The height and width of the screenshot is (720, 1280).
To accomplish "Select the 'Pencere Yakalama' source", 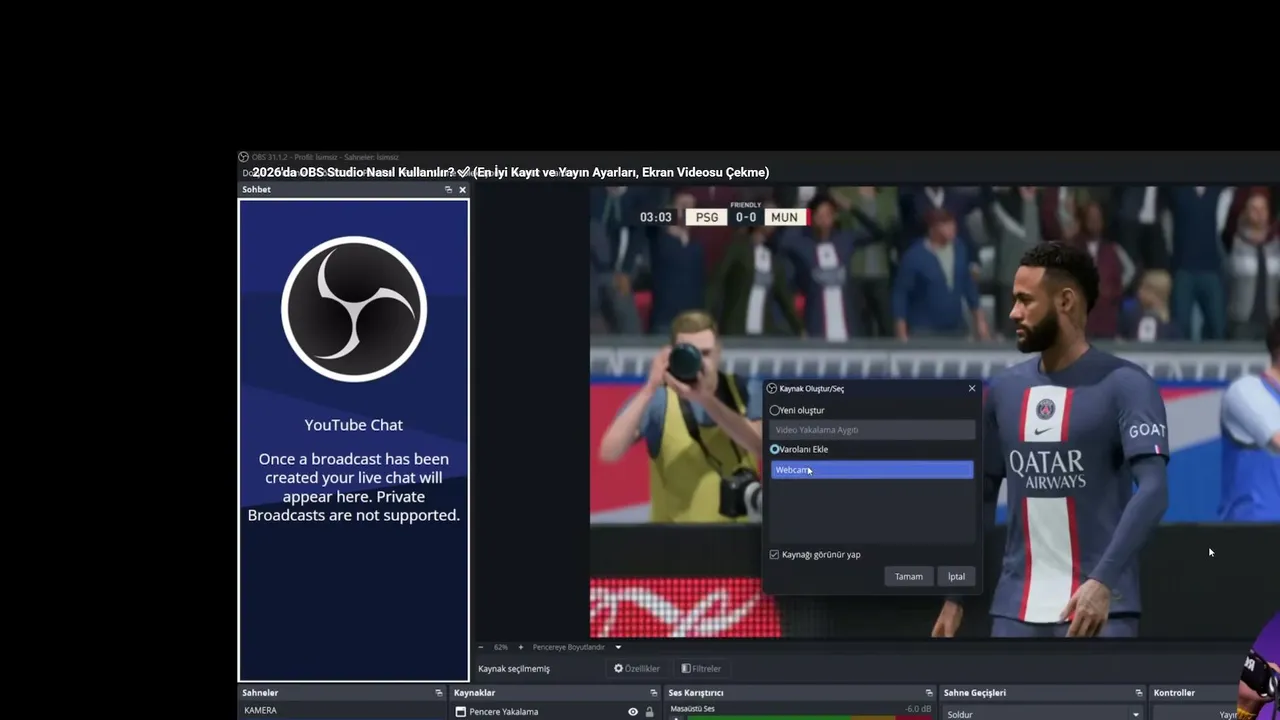I will [x=504, y=712].
